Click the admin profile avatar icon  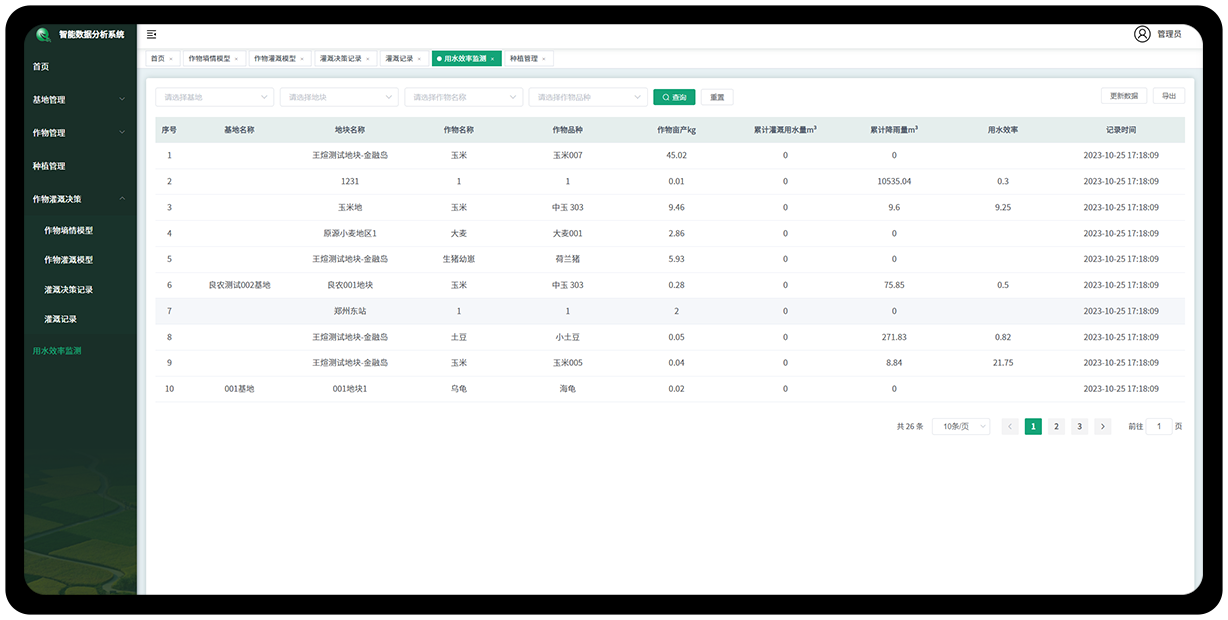pyautogui.click(x=1142, y=33)
